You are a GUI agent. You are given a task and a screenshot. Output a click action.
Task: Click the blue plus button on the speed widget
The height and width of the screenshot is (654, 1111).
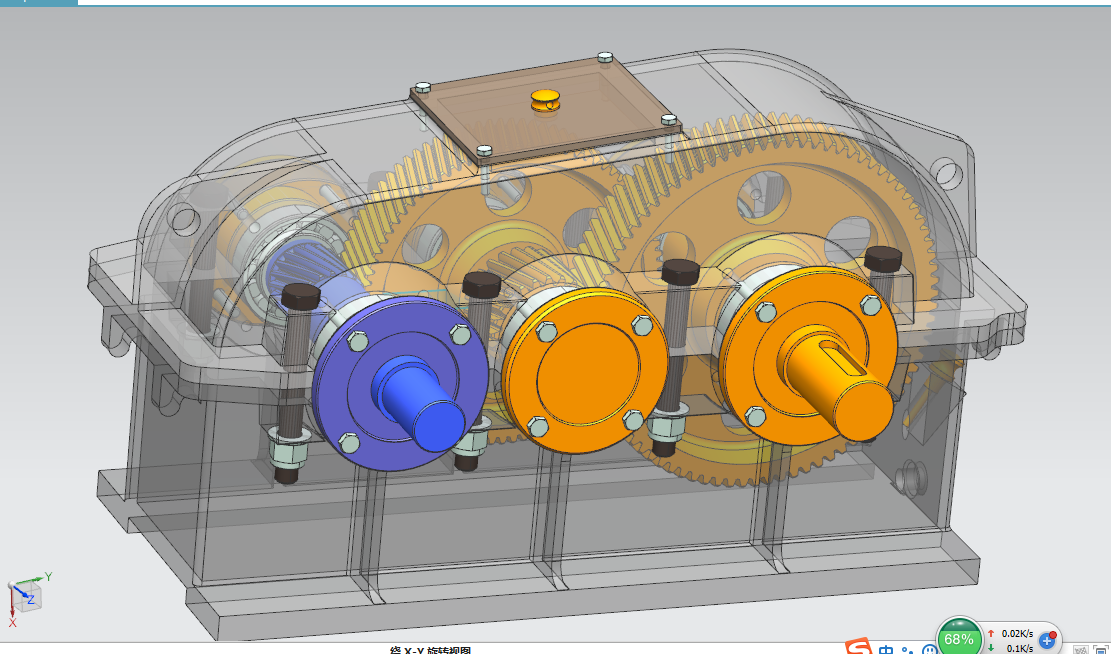[x=1047, y=641]
